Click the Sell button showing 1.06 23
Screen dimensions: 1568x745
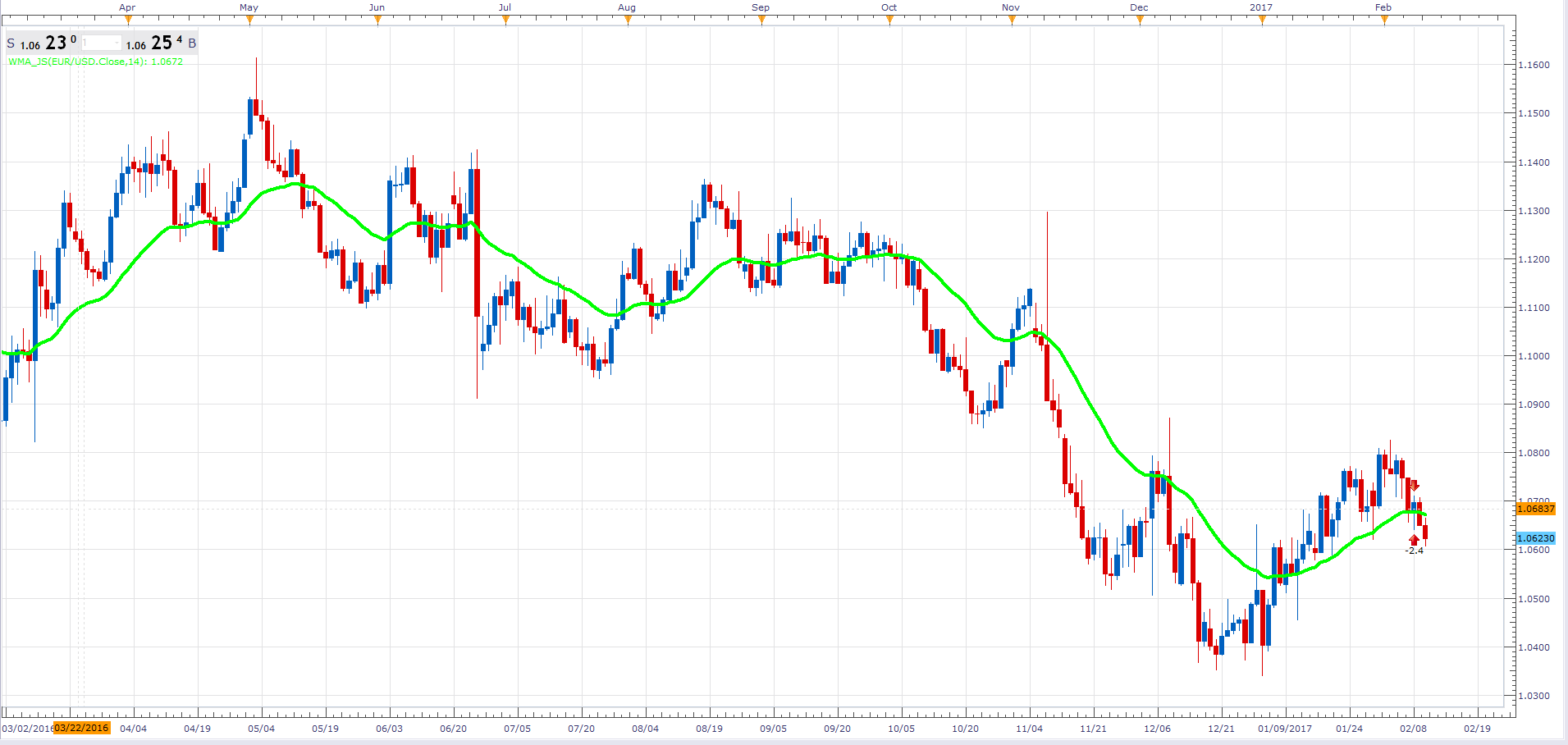pyautogui.click(x=42, y=43)
